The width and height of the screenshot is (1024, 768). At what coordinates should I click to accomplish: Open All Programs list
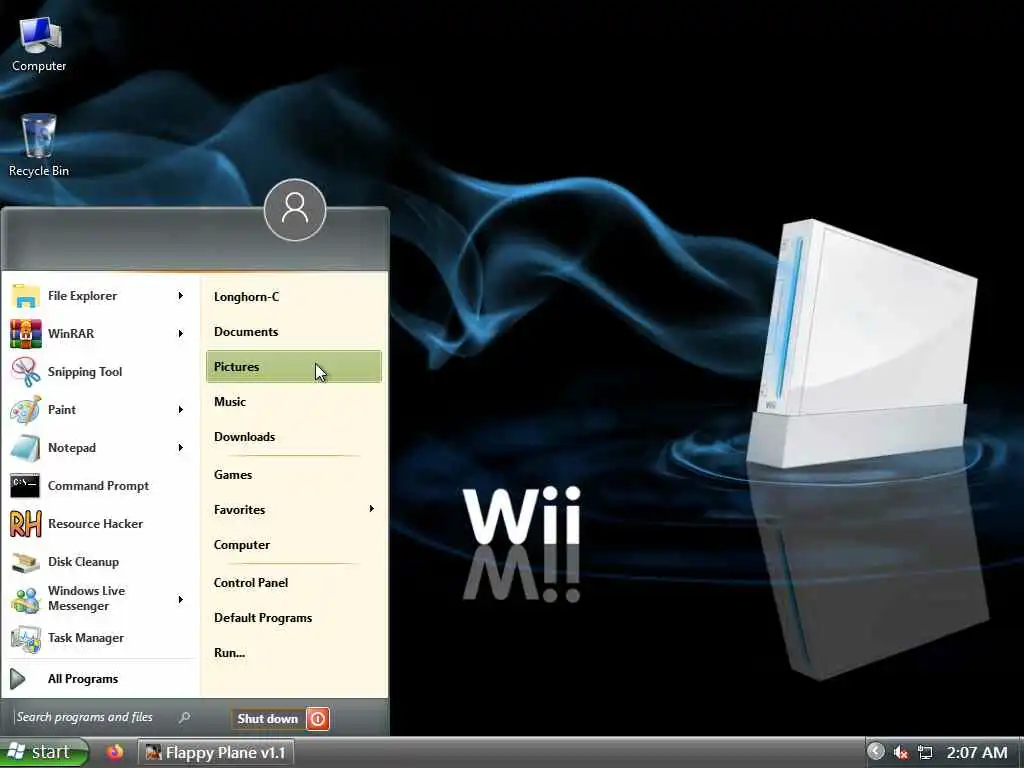pos(101,679)
